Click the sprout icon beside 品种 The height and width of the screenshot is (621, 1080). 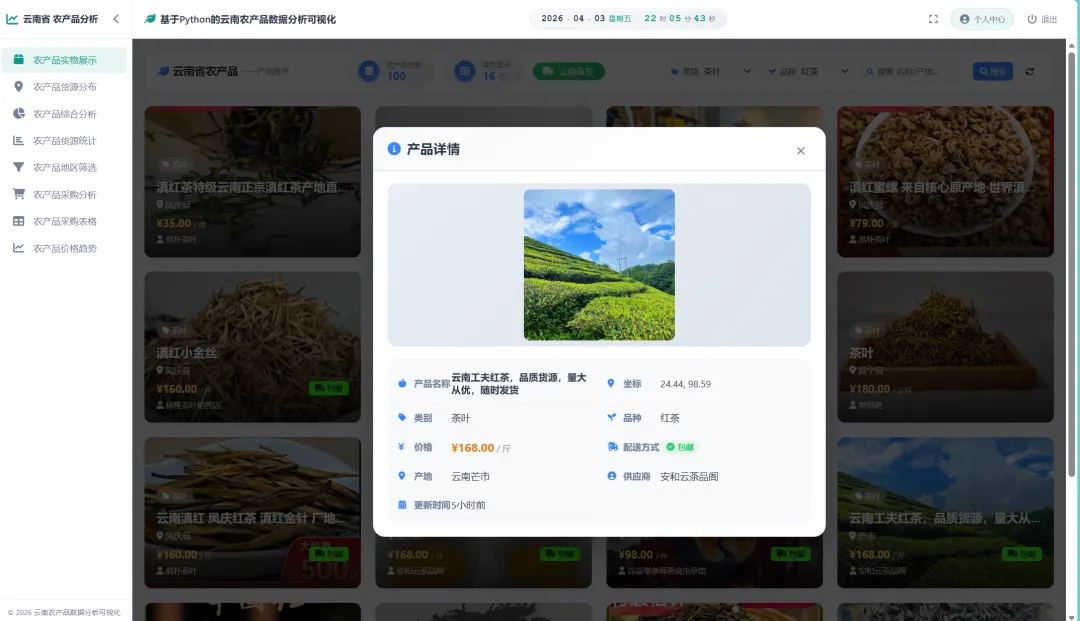coord(612,417)
